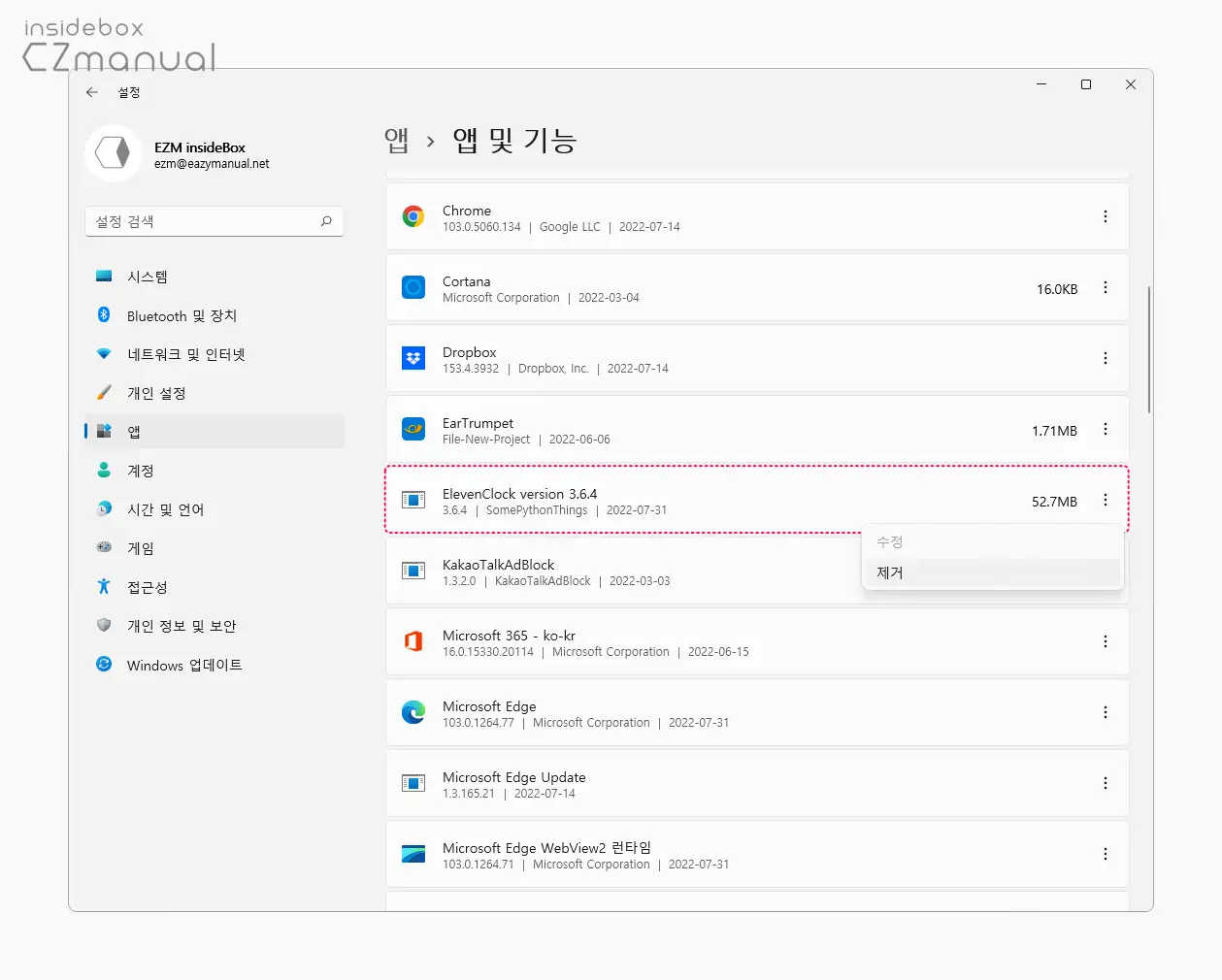This screenshot has height=980, width=1222.
Task: Click the Windows 업데이트 sync icon
Action: coord(104,664)
